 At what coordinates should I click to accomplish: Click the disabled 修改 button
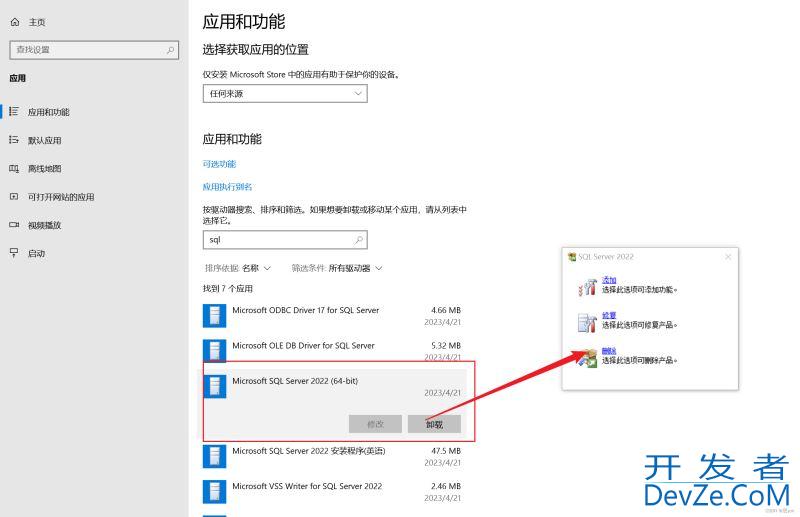click(376, 424)
